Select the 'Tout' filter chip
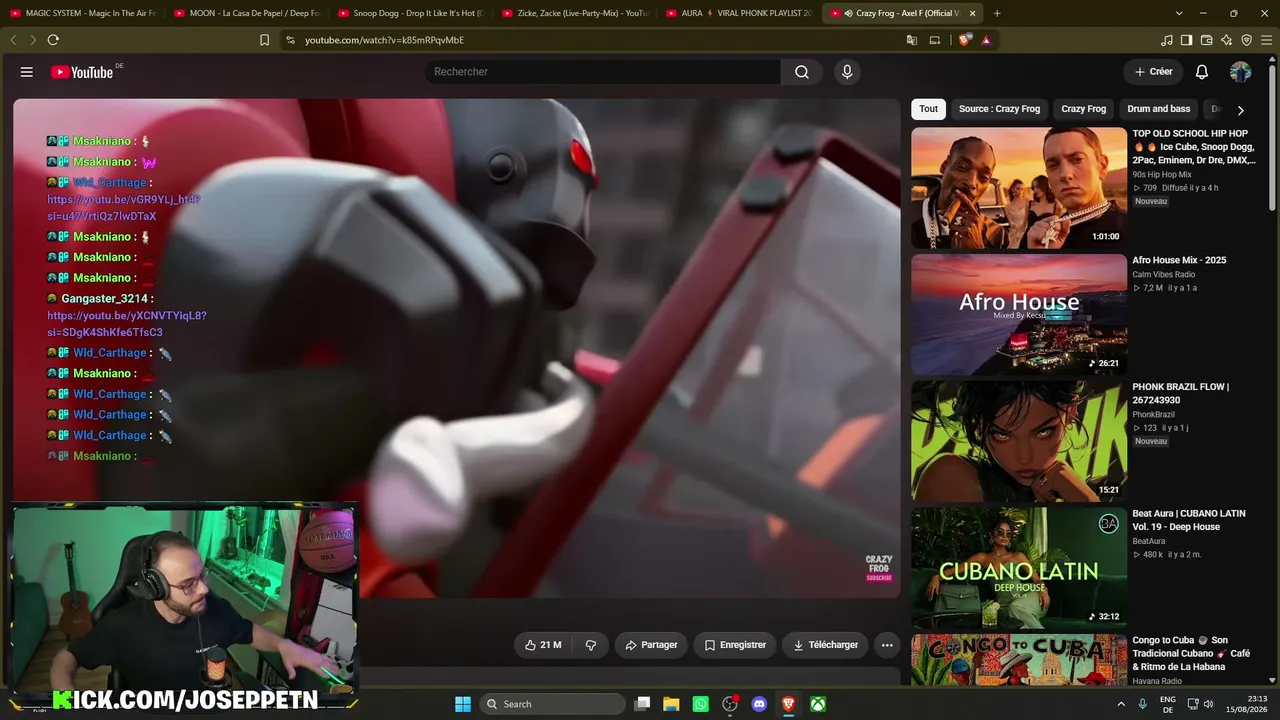This screenshot has width=1280, height=720. [x=929, y=109]
